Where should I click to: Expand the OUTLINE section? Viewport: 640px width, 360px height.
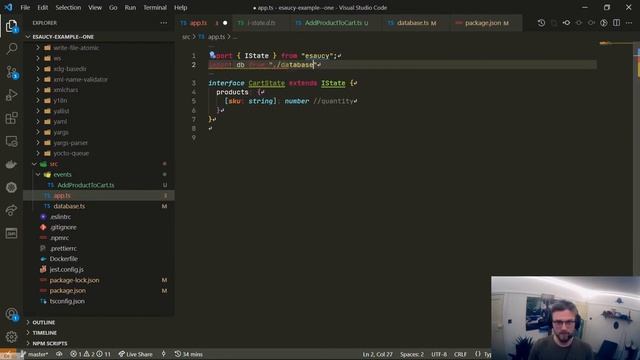[x=99, y=322]
